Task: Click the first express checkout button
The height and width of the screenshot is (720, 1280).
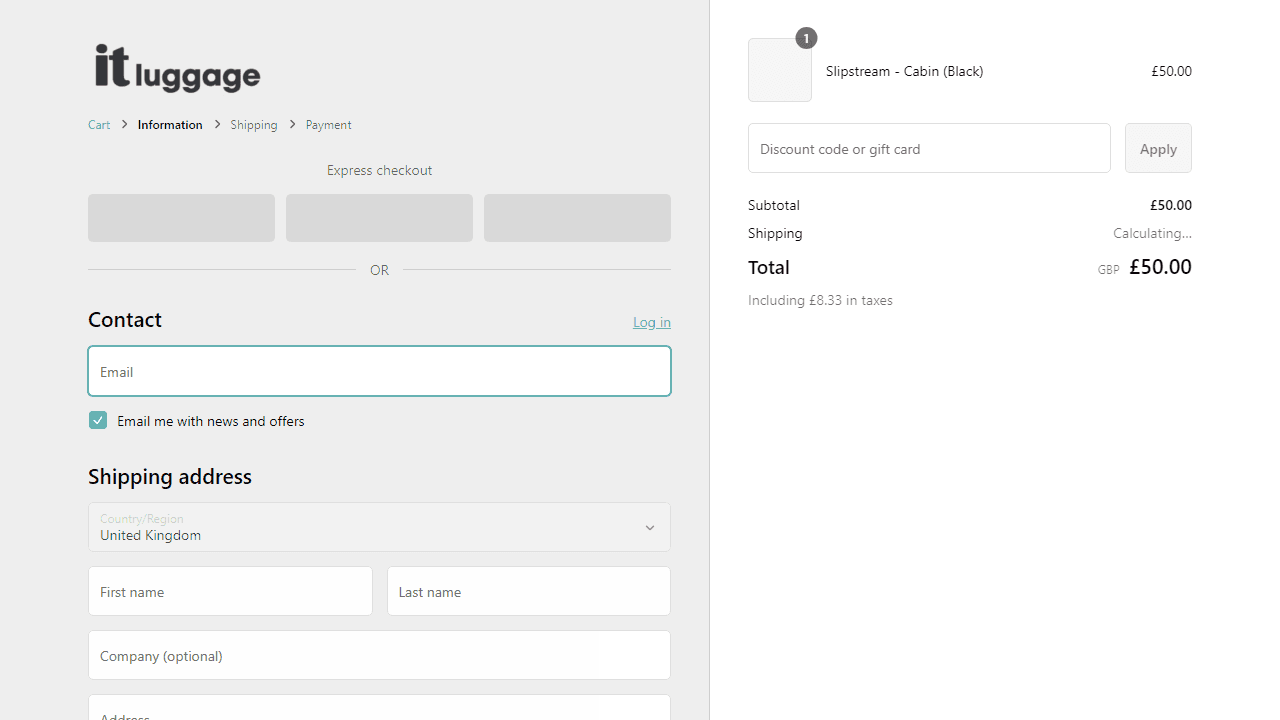Action: tap(181, 218)
